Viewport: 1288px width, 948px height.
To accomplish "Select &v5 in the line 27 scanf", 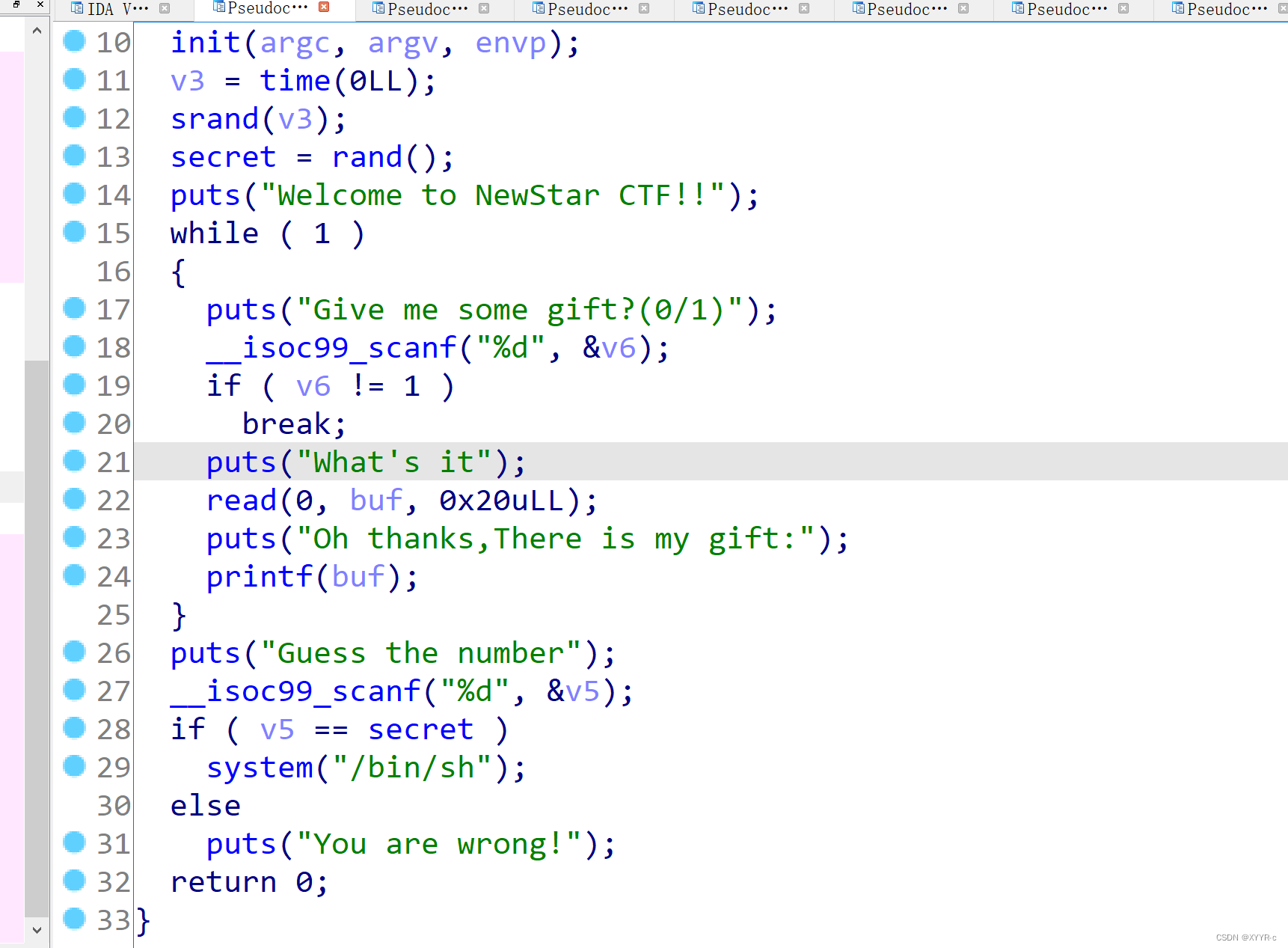I will tap(574, 691).
